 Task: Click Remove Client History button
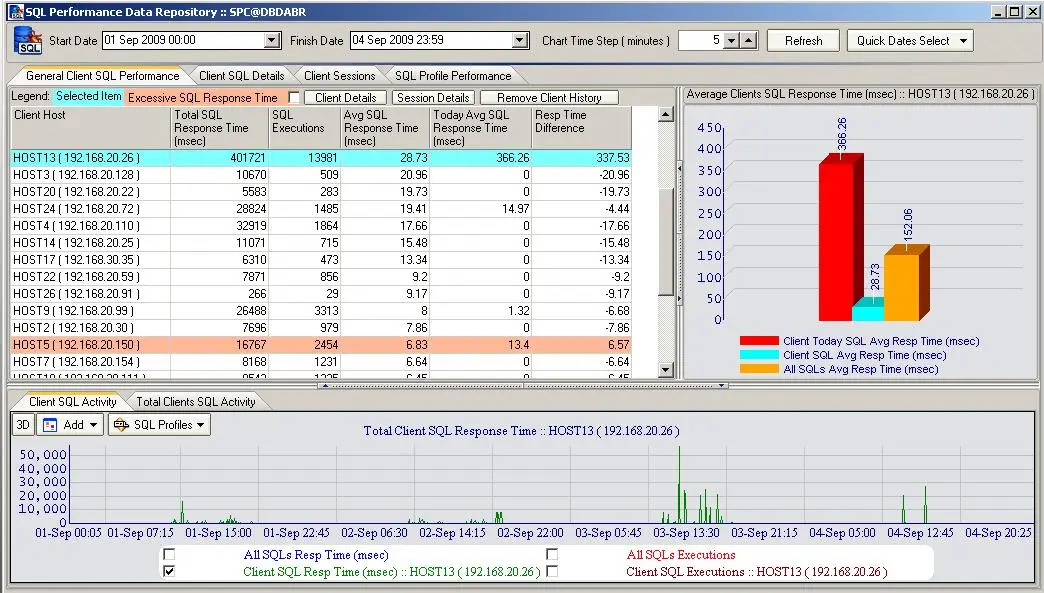(549, 98)
